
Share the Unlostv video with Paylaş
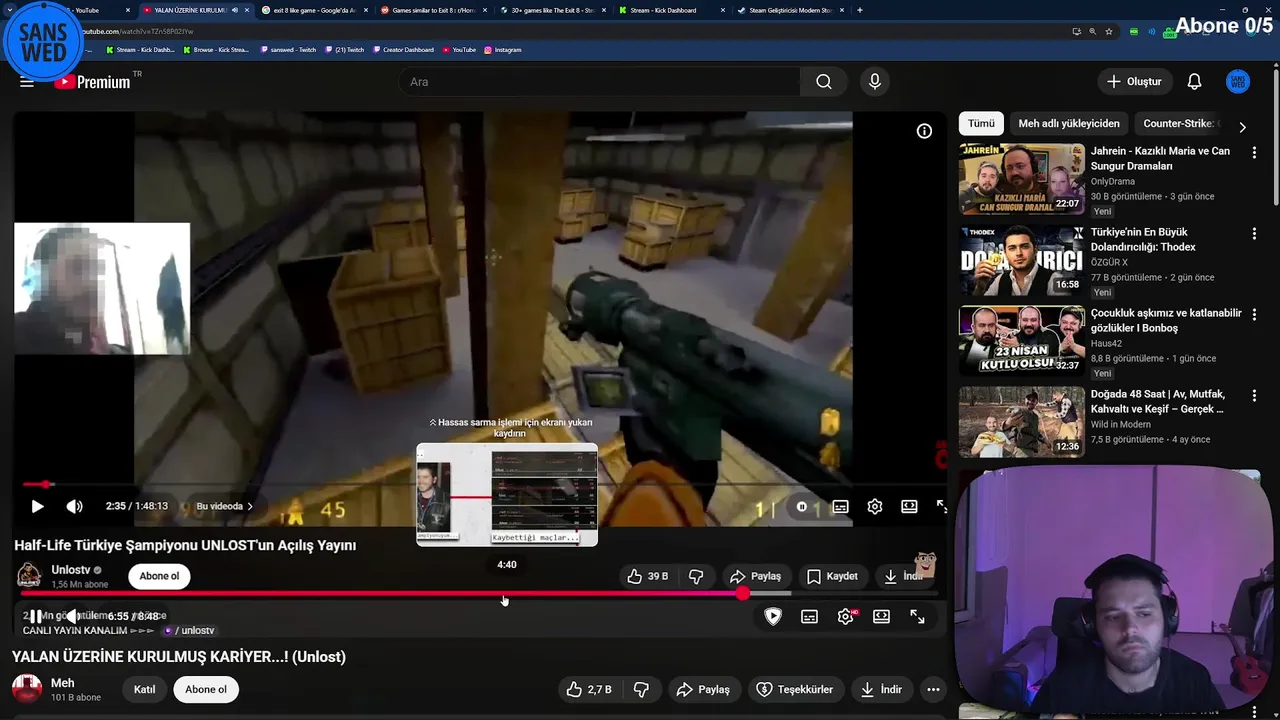[755, 577]
